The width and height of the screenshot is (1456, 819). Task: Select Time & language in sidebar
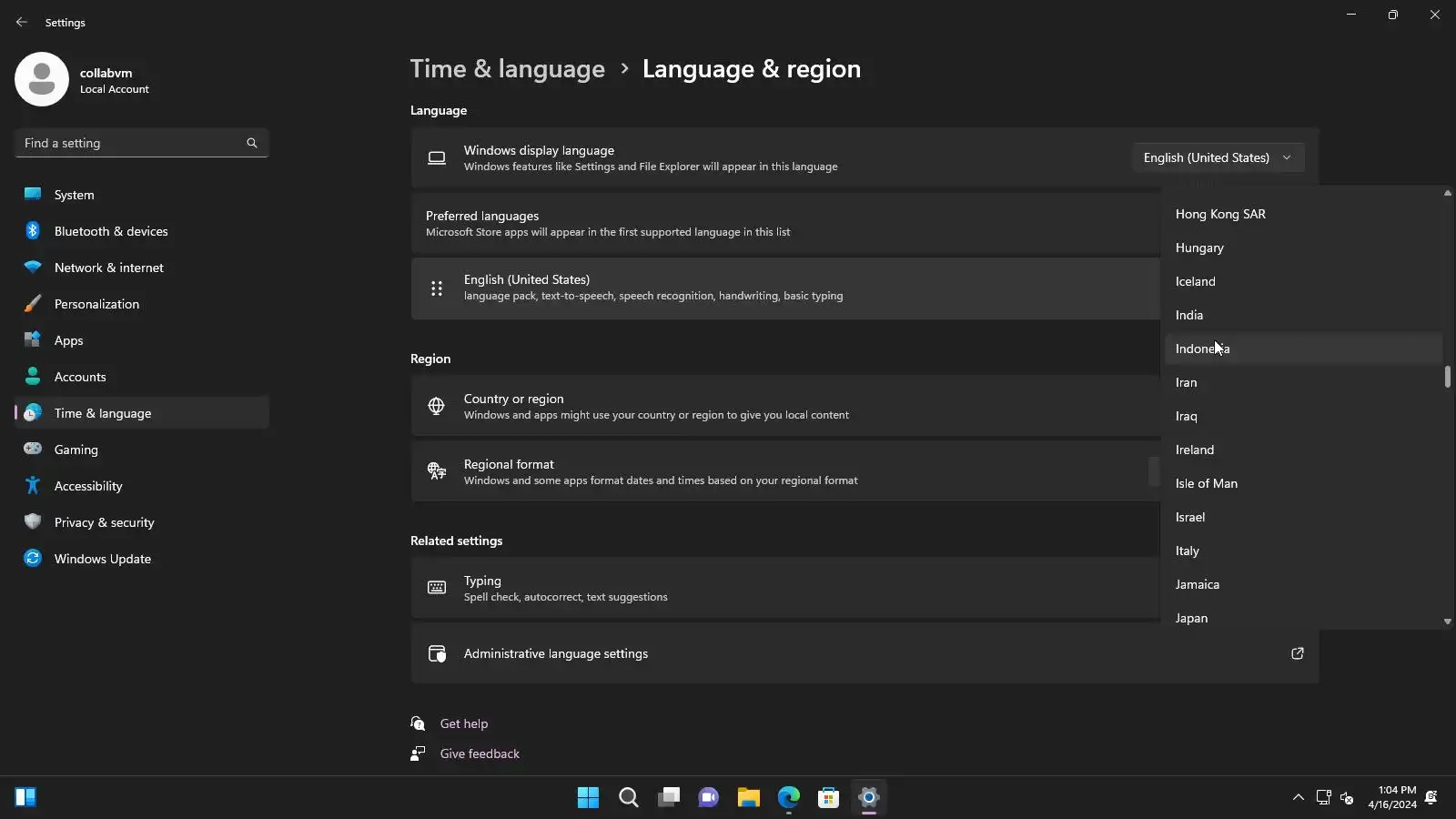pos(142,413)
